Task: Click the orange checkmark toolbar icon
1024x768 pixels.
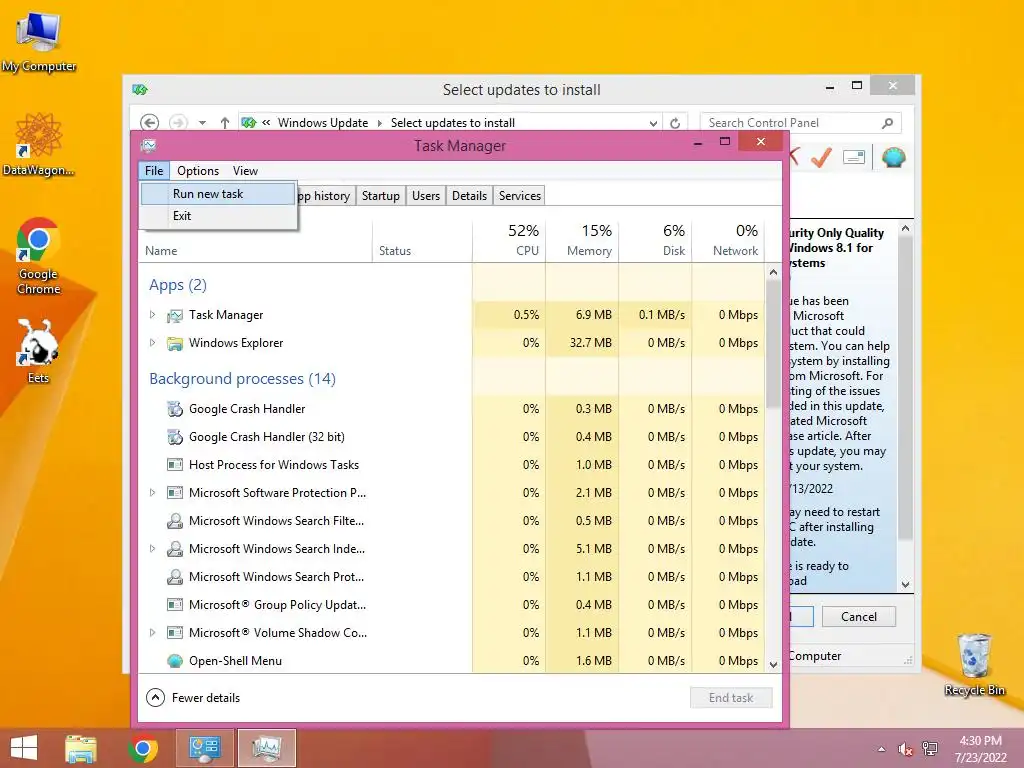Action: [822, 157]
